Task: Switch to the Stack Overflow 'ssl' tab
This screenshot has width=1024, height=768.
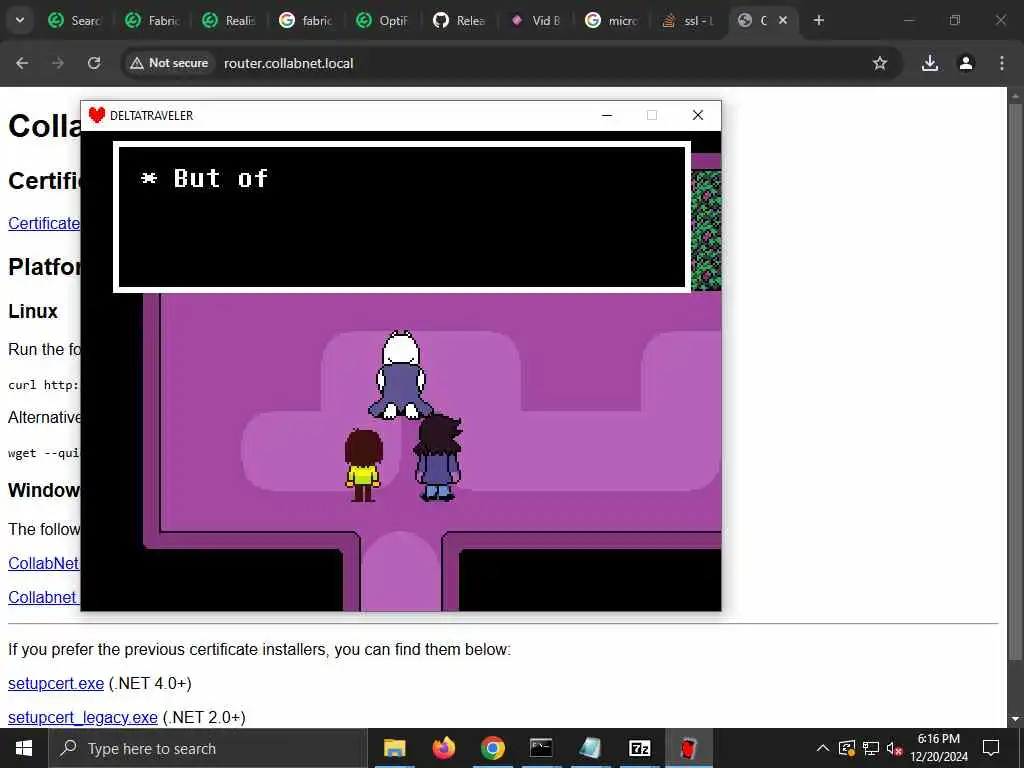Action: tap(688, 21)
